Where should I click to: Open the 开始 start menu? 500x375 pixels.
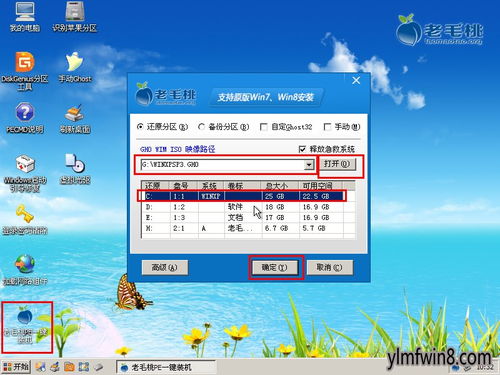(x=16, y=367)
